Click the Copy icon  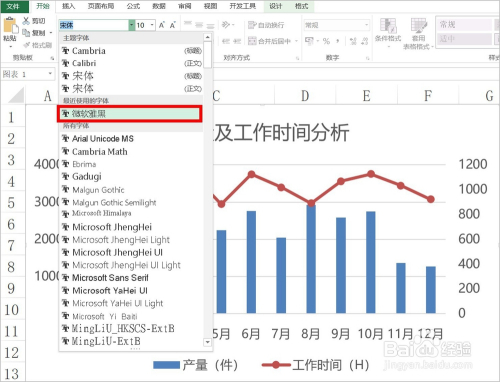(x=26, y=33)
